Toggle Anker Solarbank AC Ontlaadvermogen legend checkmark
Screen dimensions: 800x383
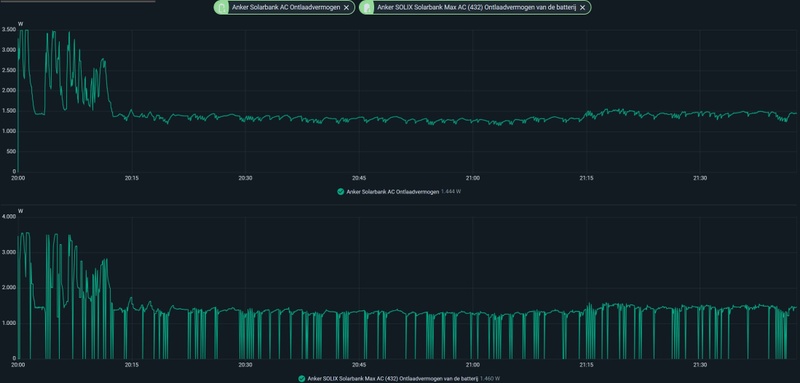[x=340, y=192]
